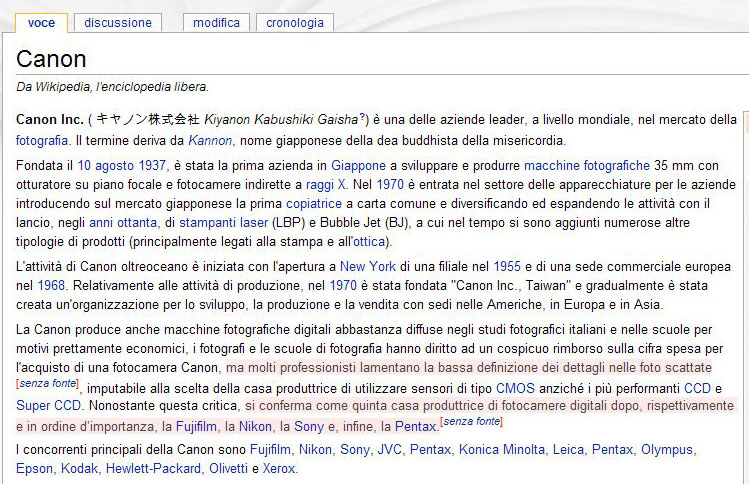
Task: Follow the Kannon link
Action: [x=210, y=140]
